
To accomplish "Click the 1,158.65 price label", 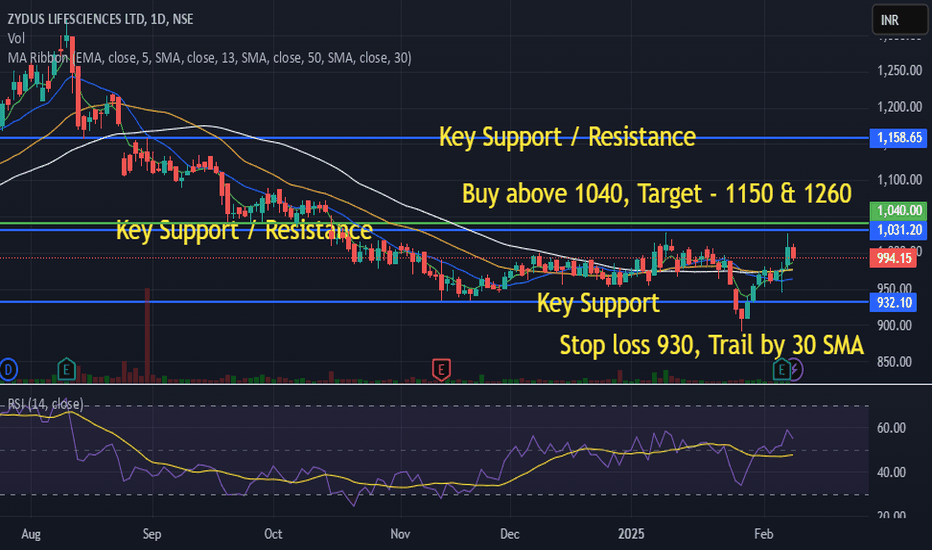I will [x=898, y=138].
